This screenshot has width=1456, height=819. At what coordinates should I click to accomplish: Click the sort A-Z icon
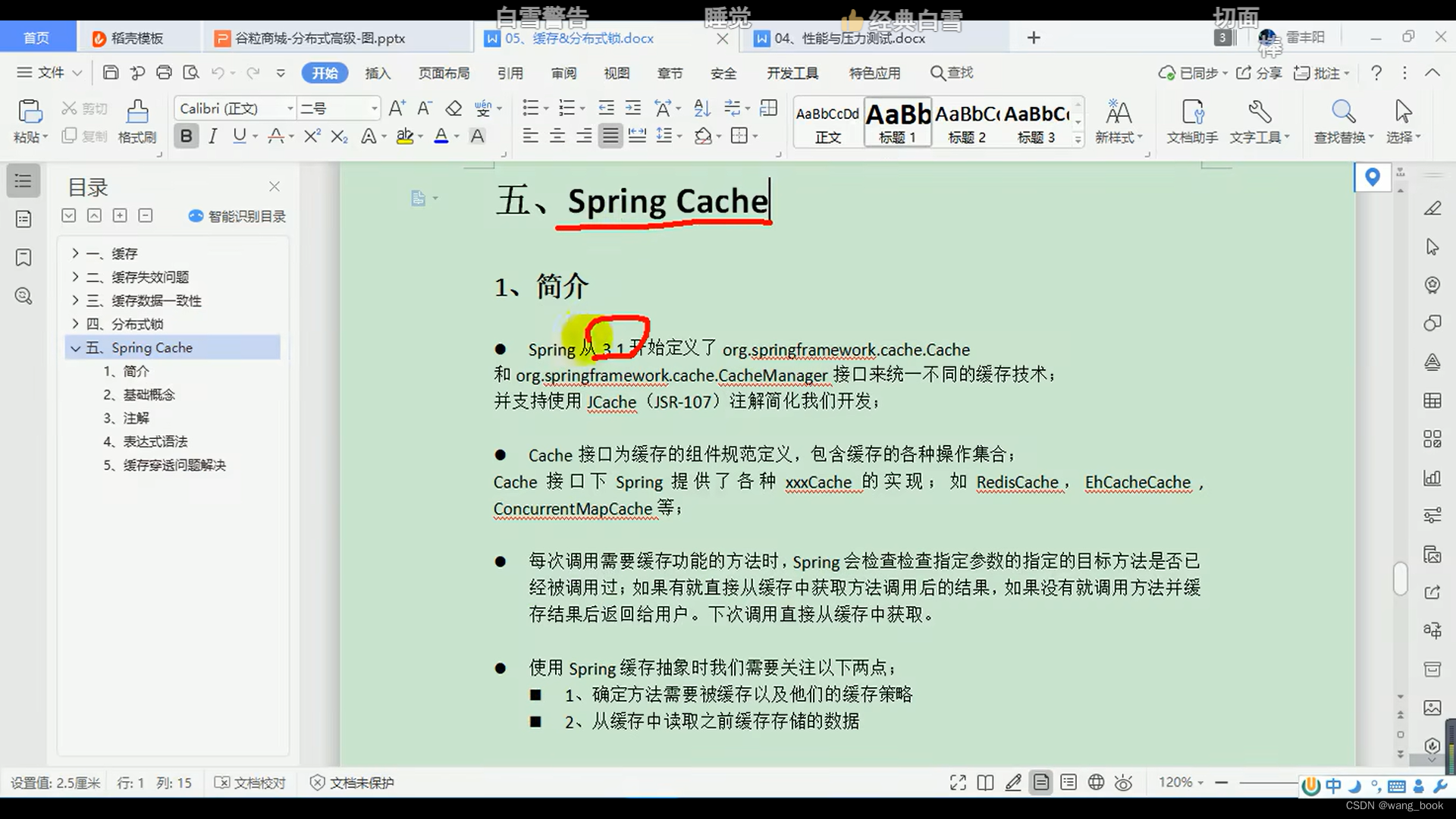pyautogui.click(x=702, y=108)
